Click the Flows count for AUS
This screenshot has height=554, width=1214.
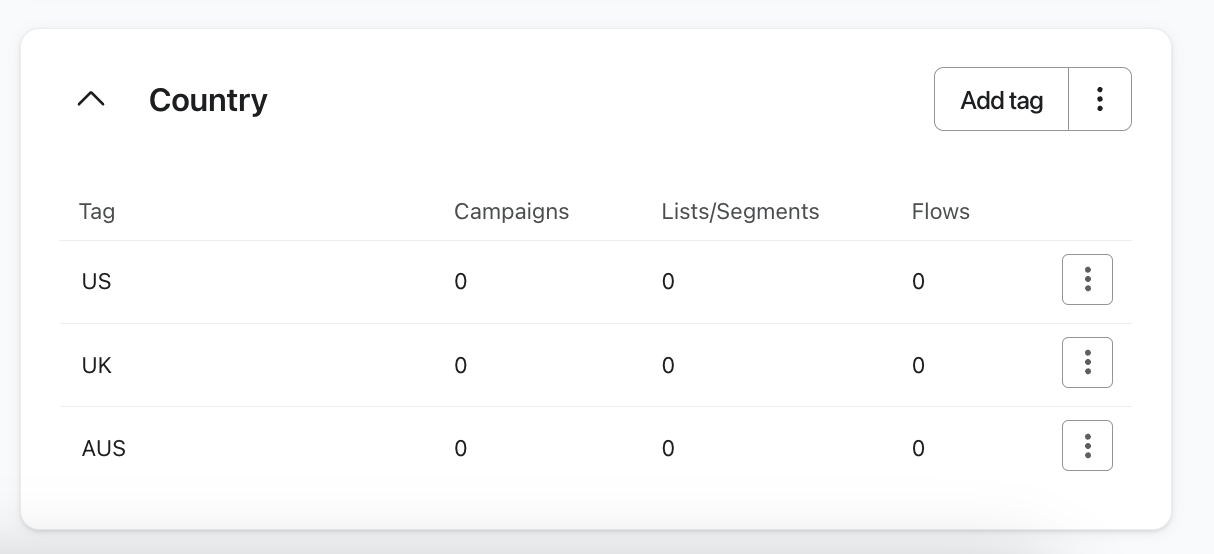coord(918,449)
